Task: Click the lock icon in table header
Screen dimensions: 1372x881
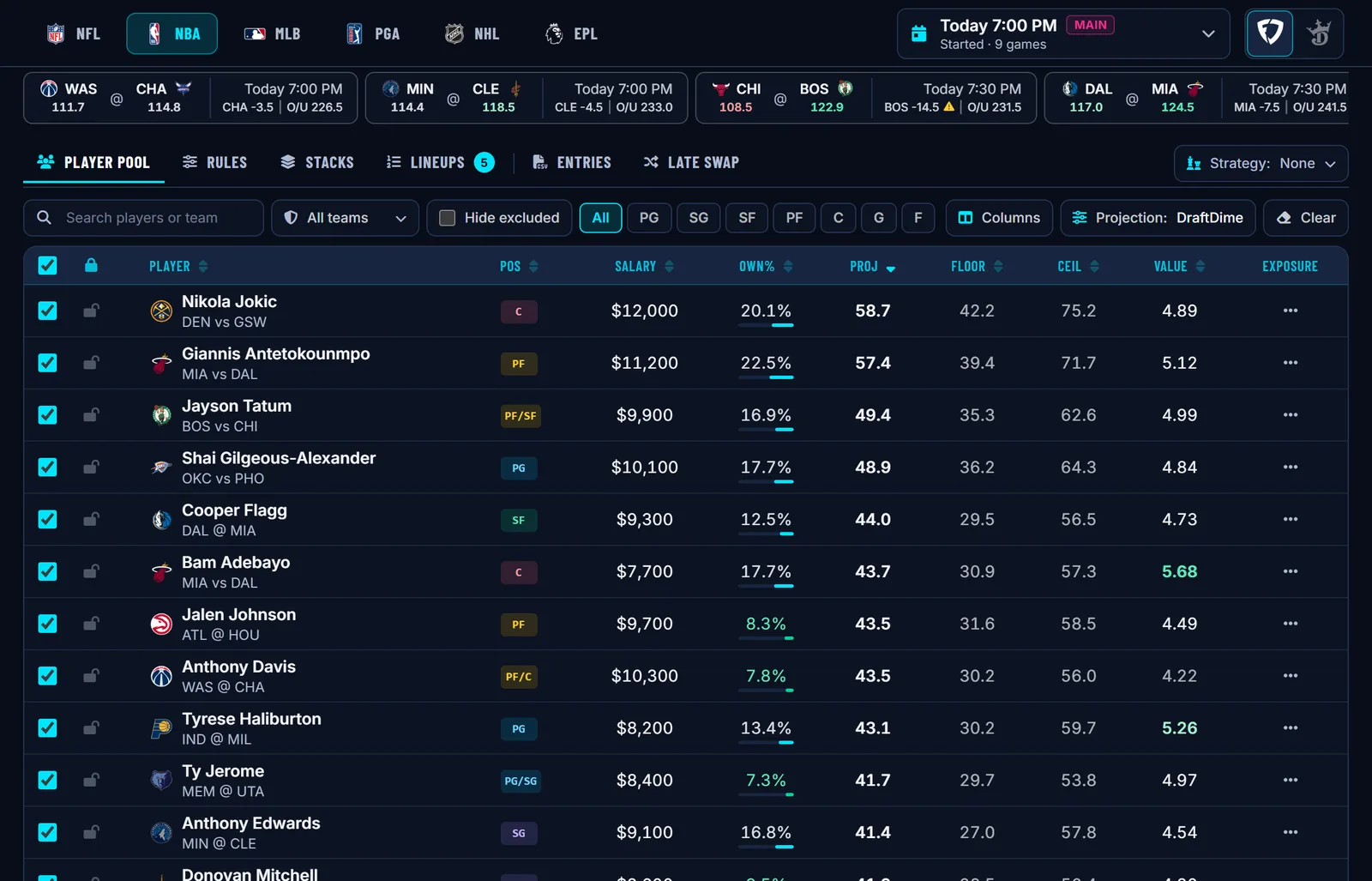Action: [x=91, y=265]
